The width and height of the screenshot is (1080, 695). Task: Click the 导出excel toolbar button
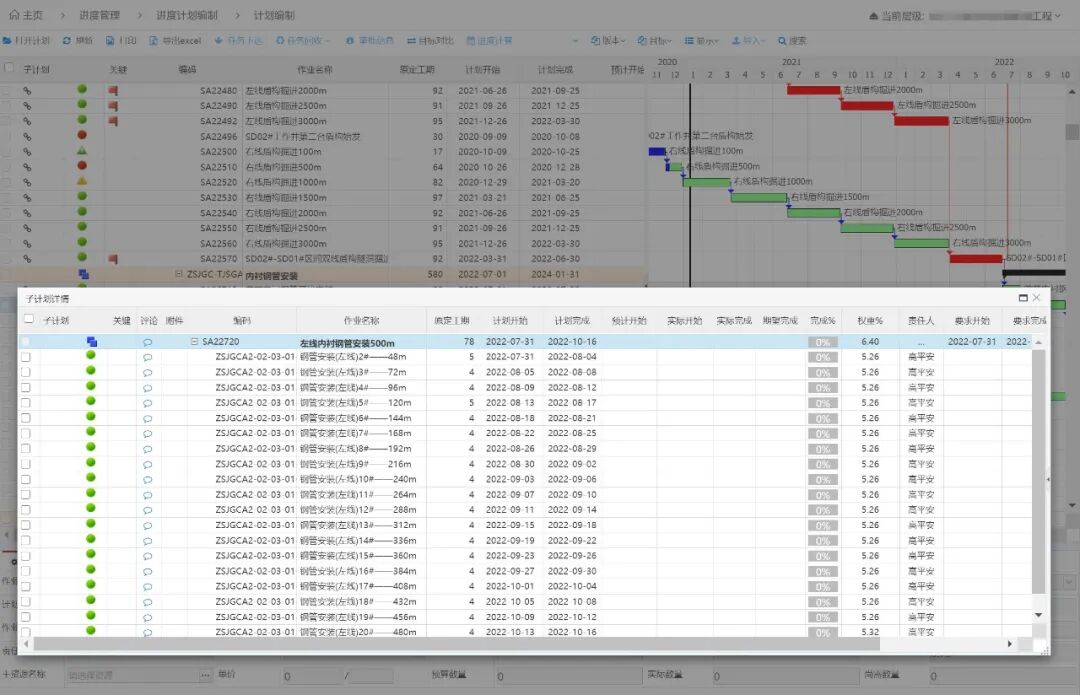(175, 41)
